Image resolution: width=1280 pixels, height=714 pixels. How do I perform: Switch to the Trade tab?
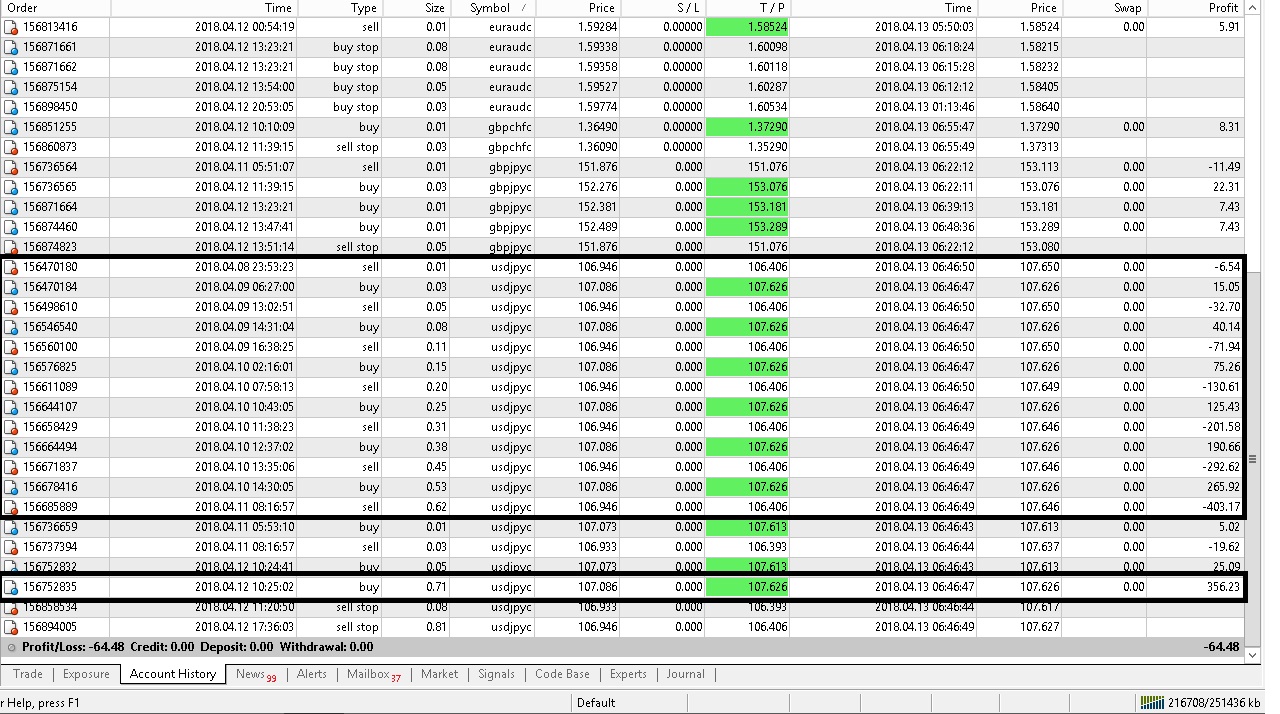pos(28,674)
